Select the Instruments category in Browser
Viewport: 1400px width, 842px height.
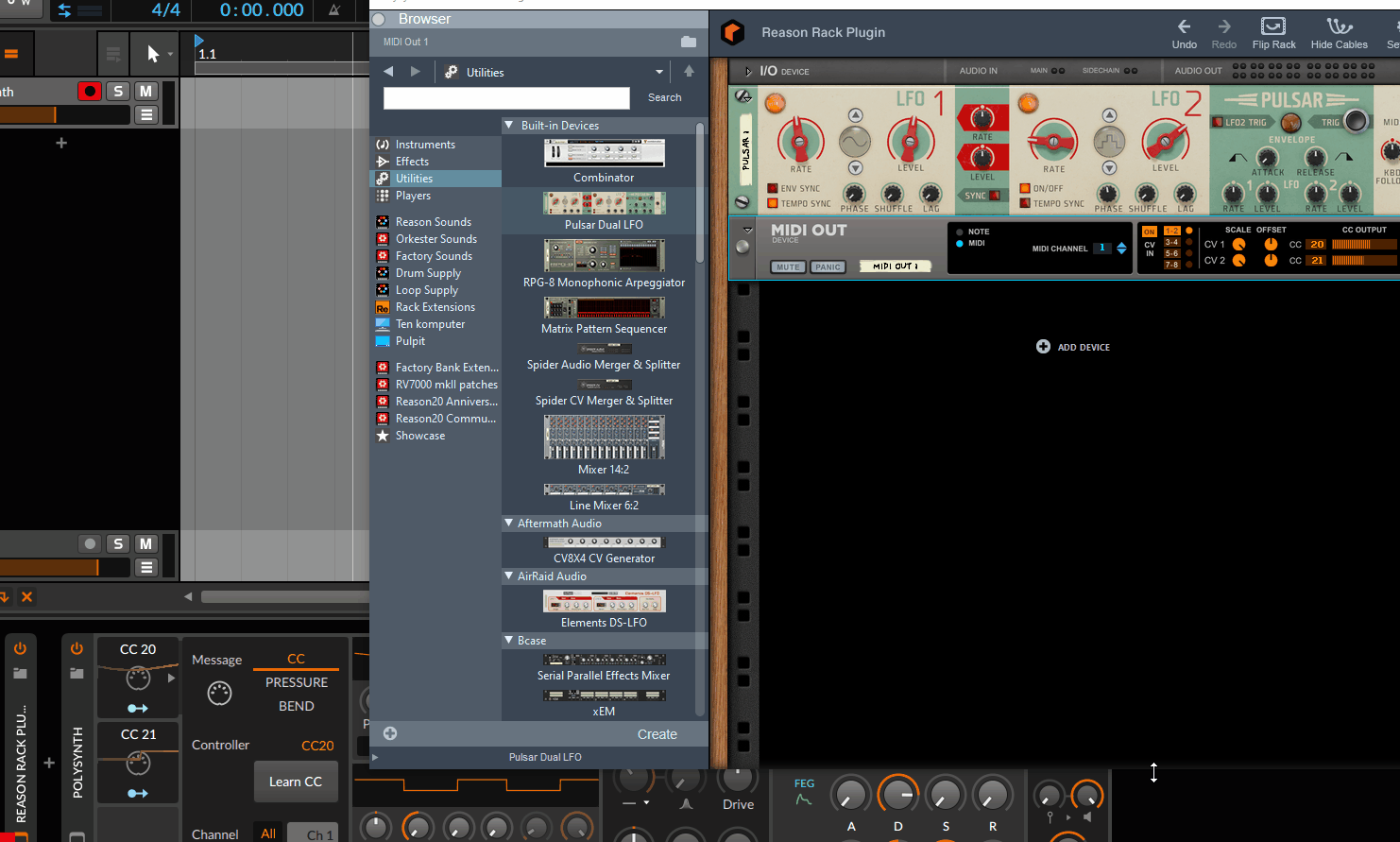(x=425, y=145)
